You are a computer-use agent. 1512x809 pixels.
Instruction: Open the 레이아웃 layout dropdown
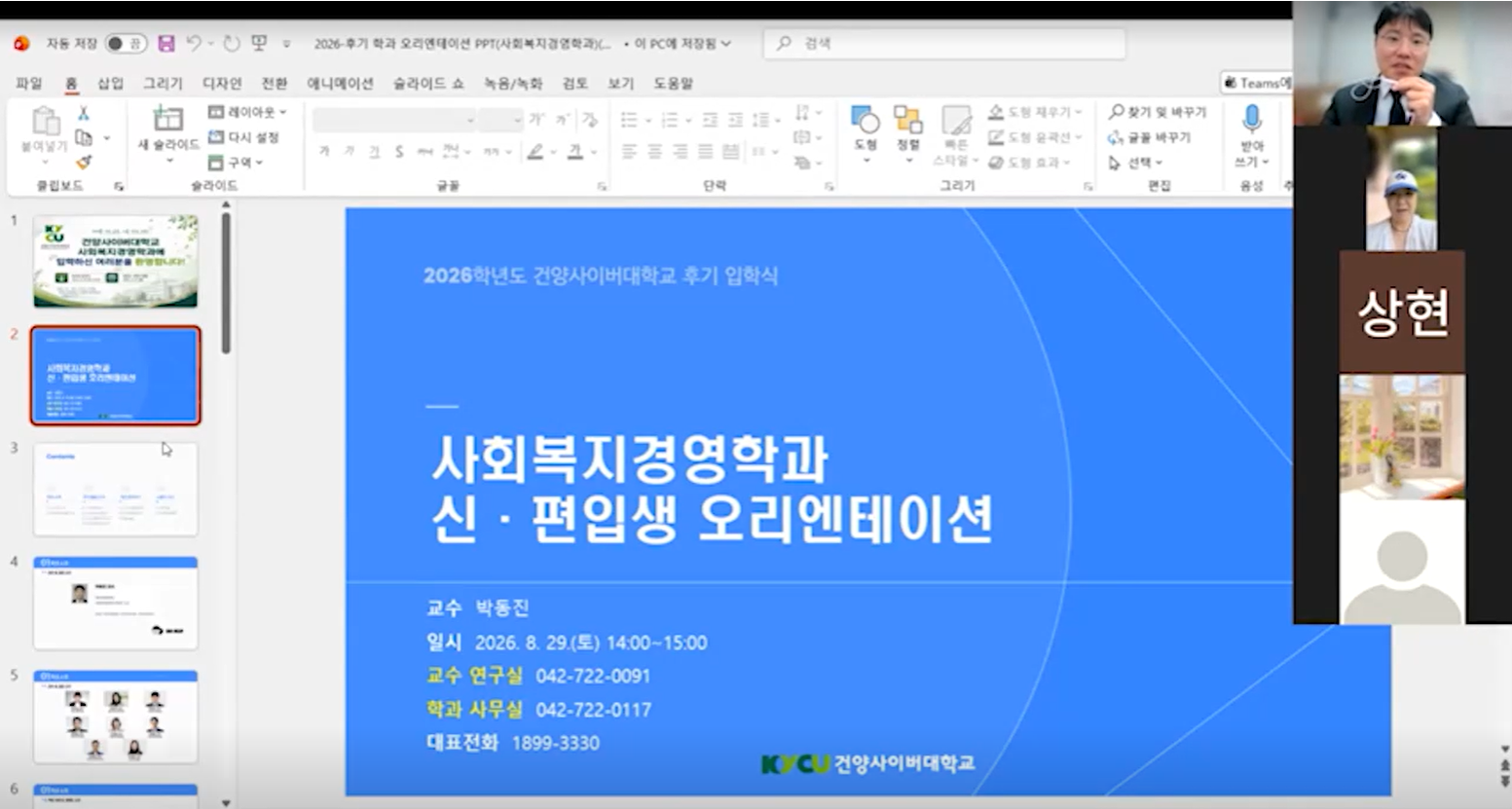(x=247, y=112)
